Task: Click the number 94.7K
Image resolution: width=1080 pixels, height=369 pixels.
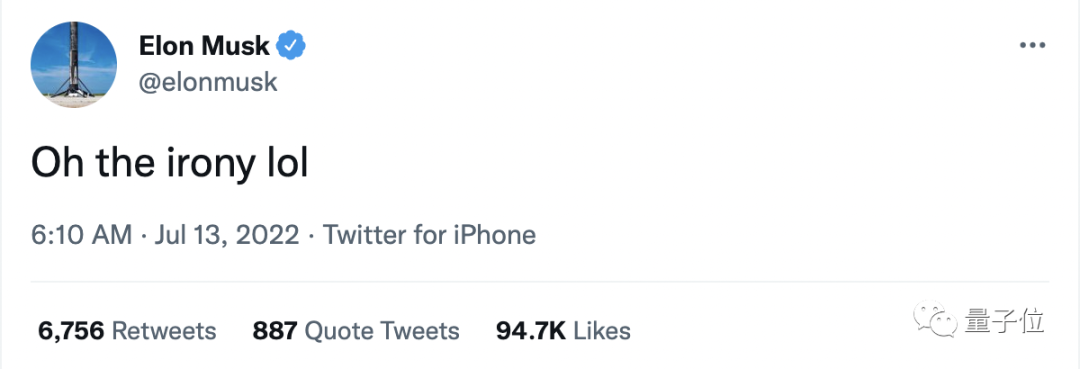Action: 530,331
